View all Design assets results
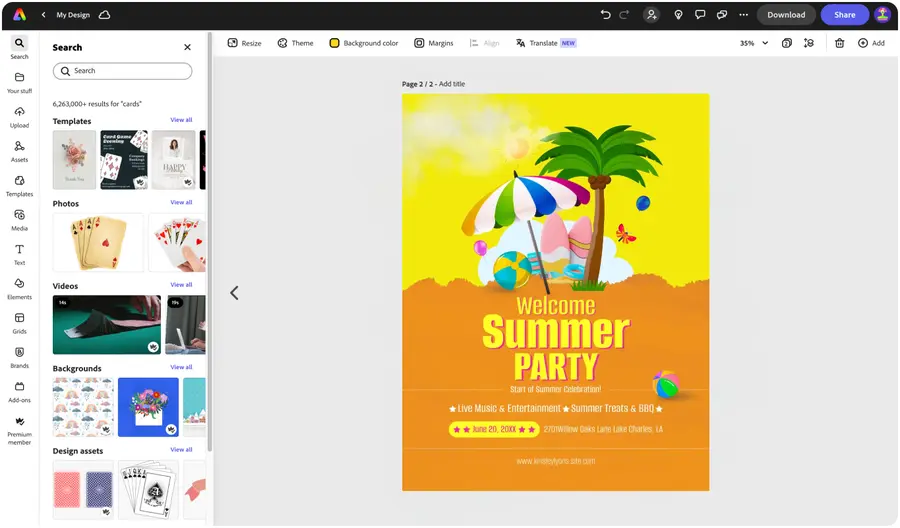 pos(181,450)
